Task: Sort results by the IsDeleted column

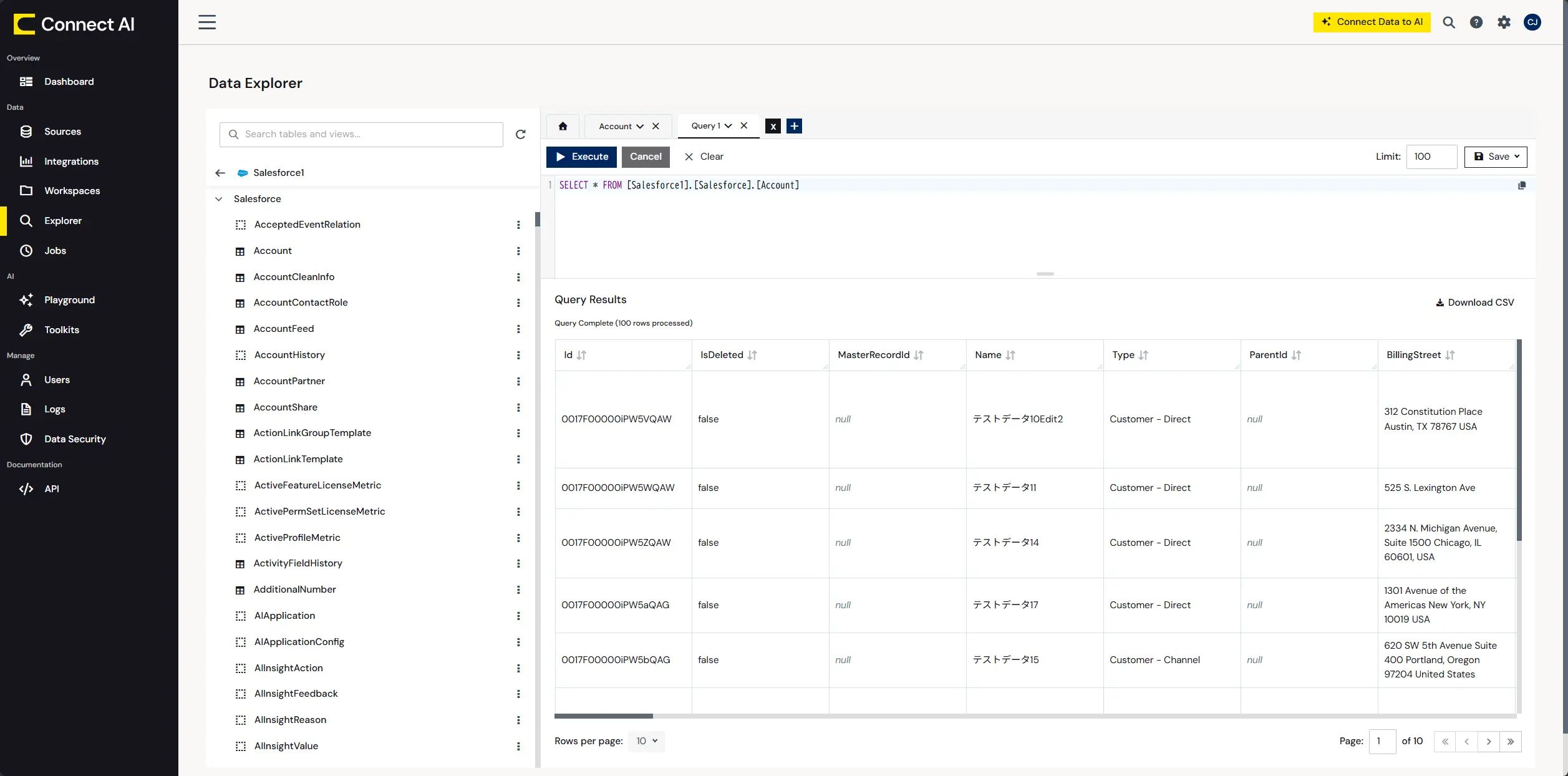Action: pos(752,355)
